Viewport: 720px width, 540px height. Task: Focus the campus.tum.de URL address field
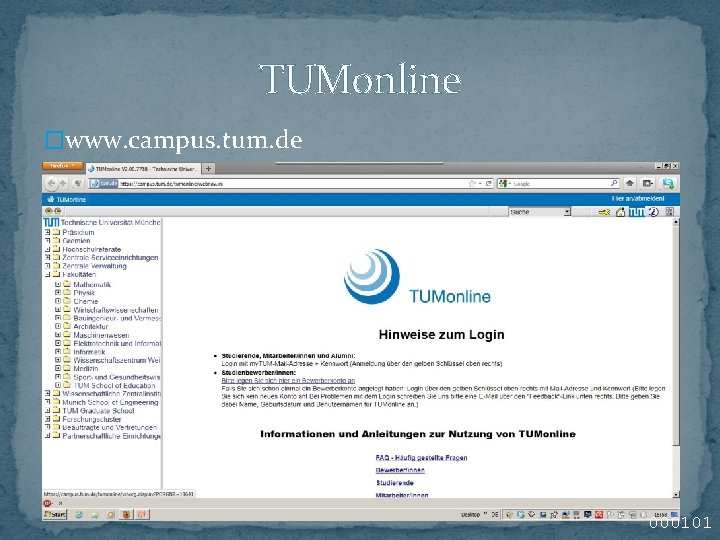(292, 184)
